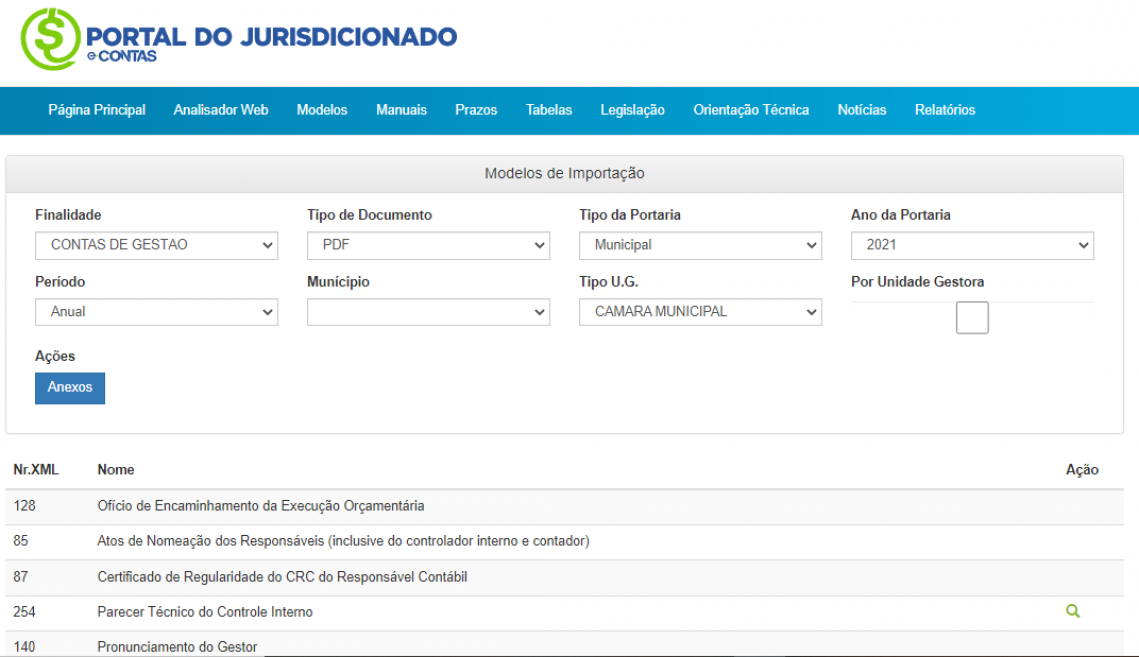The width and height of the screenshot is (1139, 657).
Task: Toggle the Por Unidade Gestora checkbox
Action: click(972, 318)
